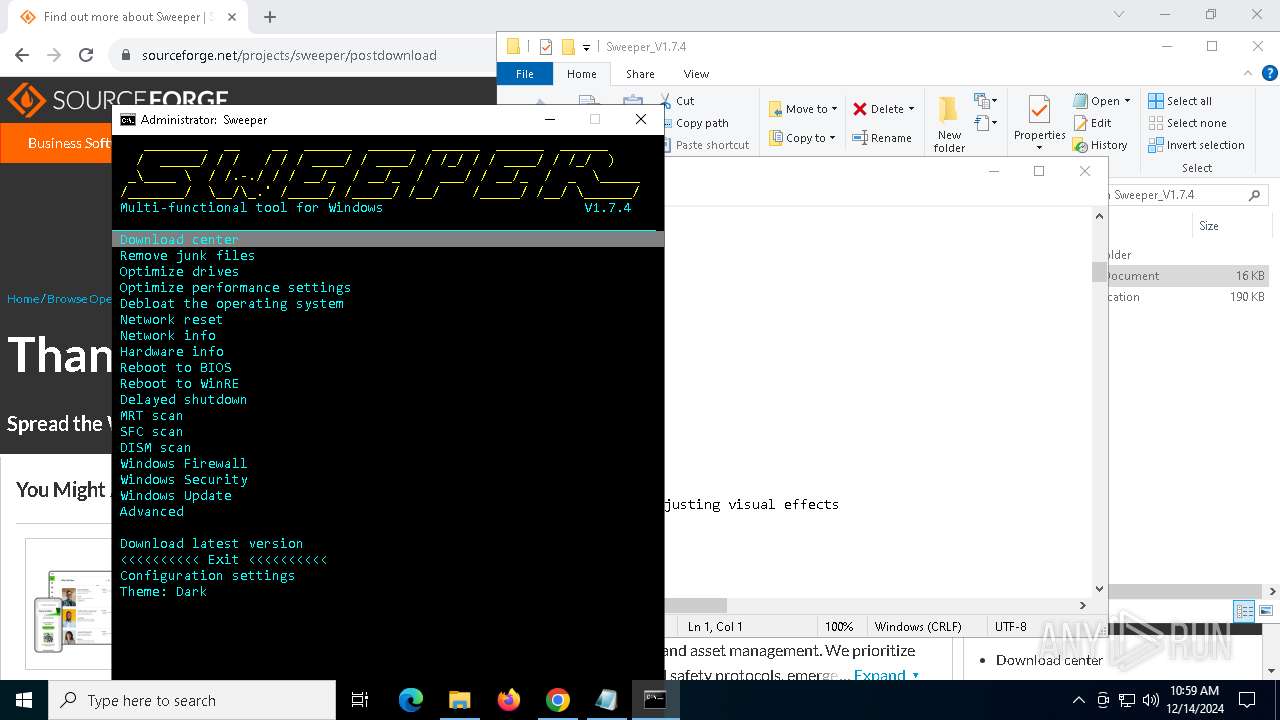Screen dimensions: 1280x720
Task: Collapse the Explorer ribbon with chevron
Action: point(1246,73)
